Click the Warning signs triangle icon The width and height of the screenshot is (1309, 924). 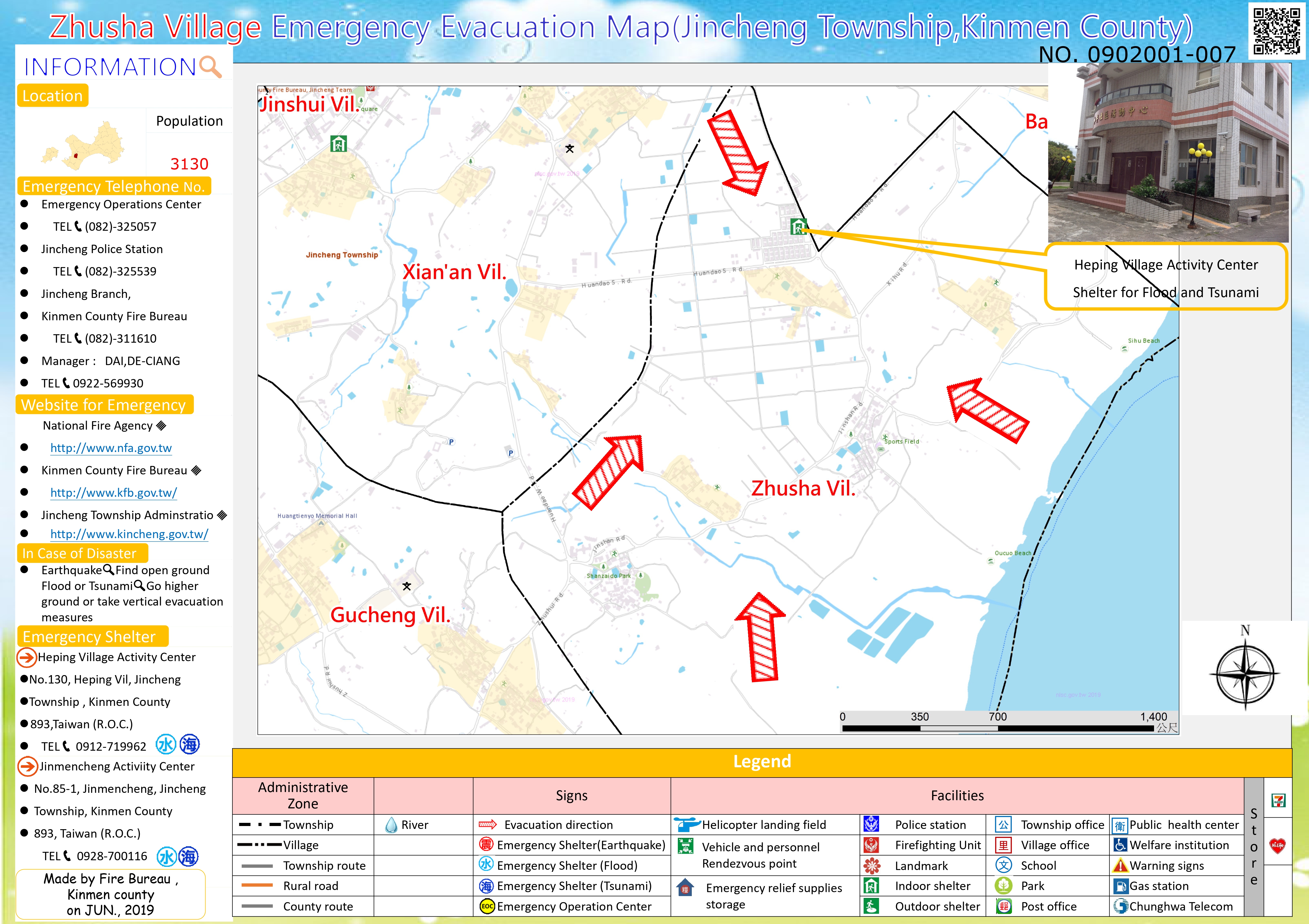click(1120, 865)
